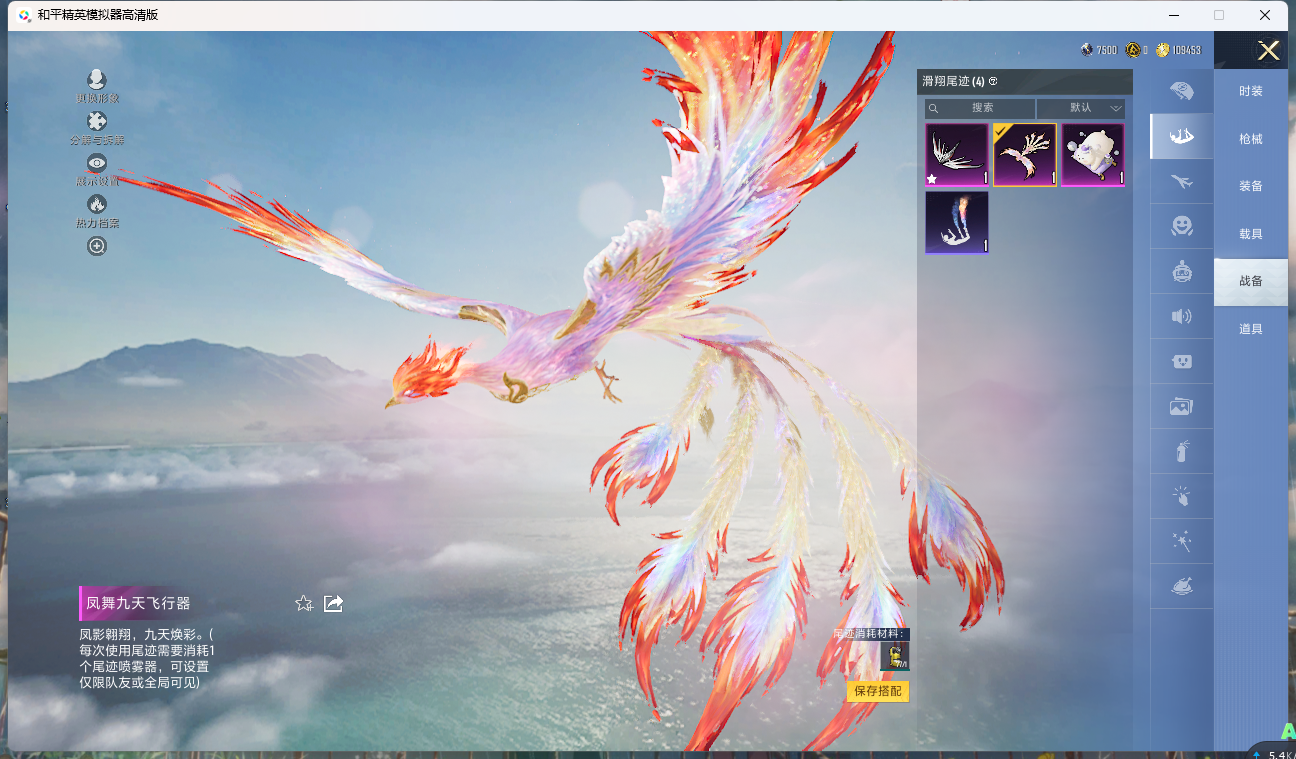This screenshot has width=1296, height=759.
Task: Minimize the emulator window
Action: click(1173, 15)
